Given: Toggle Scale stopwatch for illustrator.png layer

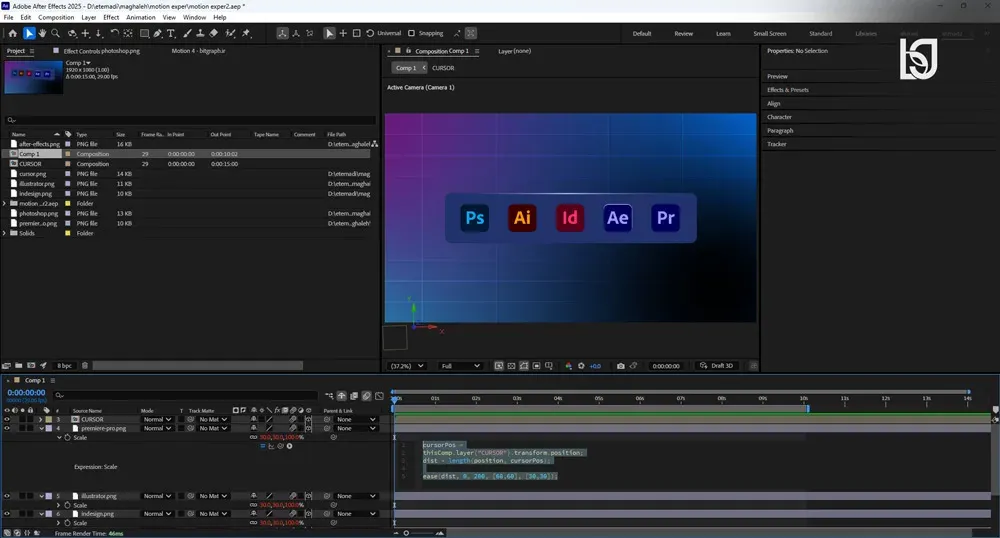Looking at the screenshot, I should pyautogui.click(x=68, y=505).
